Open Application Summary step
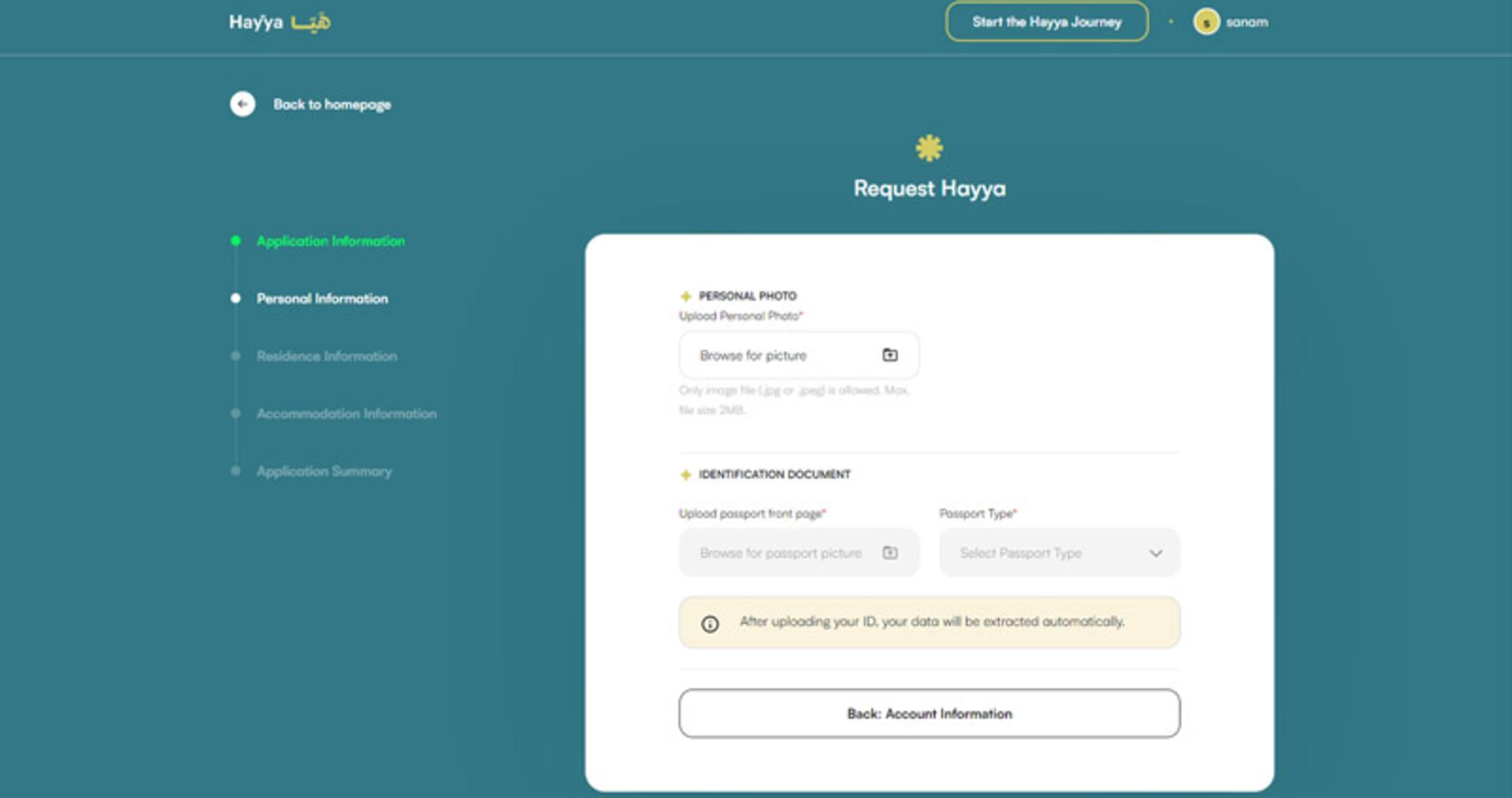 pos(324,471)
